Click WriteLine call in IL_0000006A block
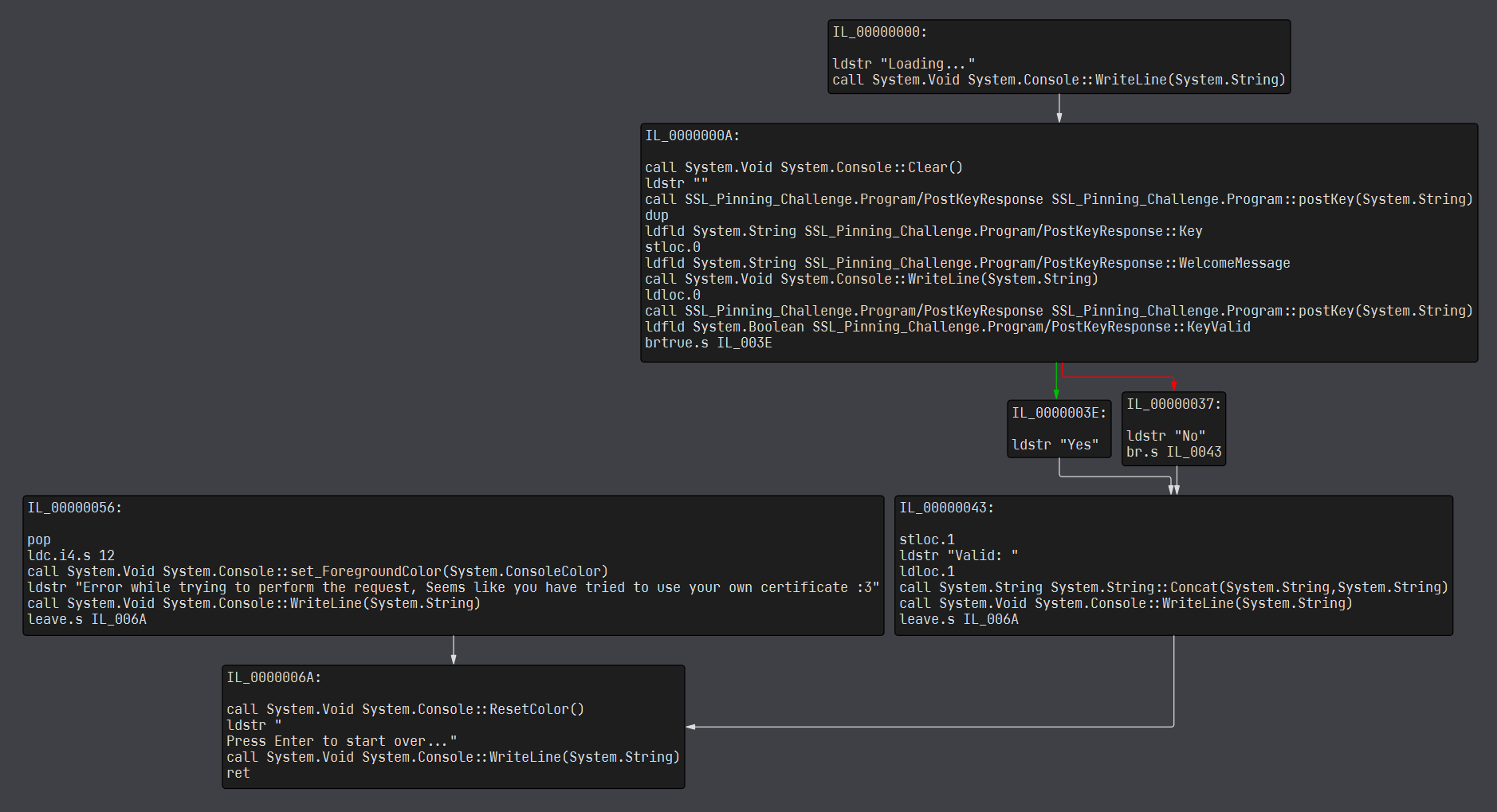This screenshot has height=812, width=1497. point(453,757)
